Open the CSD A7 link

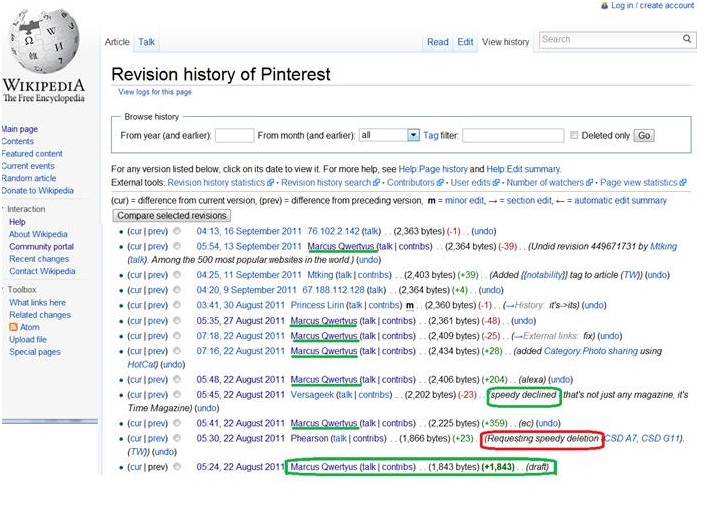click(x=620, y=438)
